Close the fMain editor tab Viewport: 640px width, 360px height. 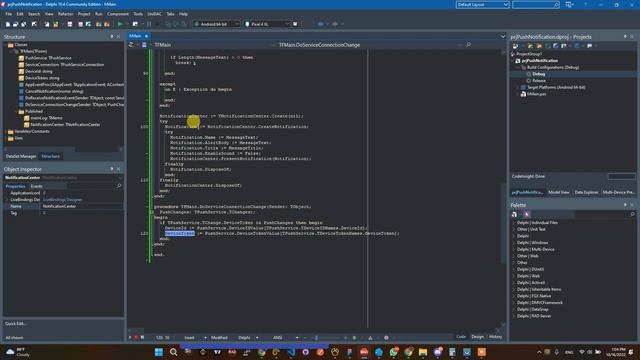pyautogui.click(x=146, y=36)
